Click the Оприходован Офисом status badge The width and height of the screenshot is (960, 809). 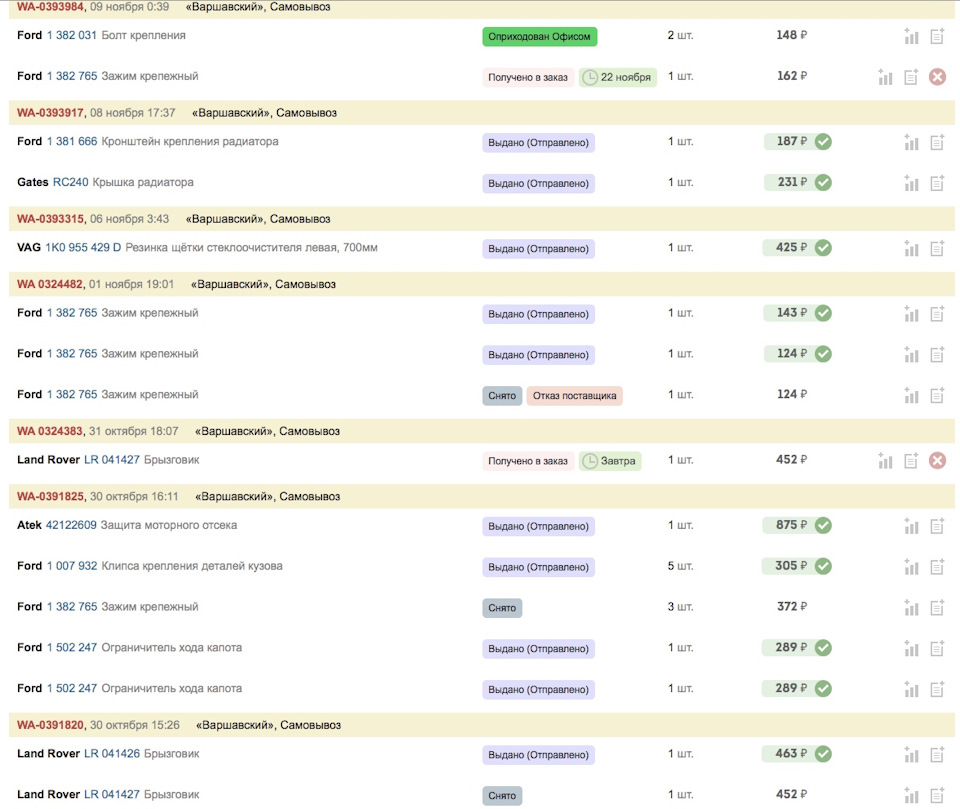click(539, 37)
